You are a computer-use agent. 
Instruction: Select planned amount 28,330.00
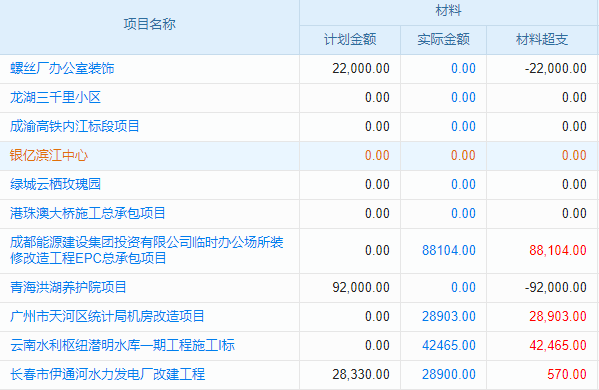pos(361,374)
